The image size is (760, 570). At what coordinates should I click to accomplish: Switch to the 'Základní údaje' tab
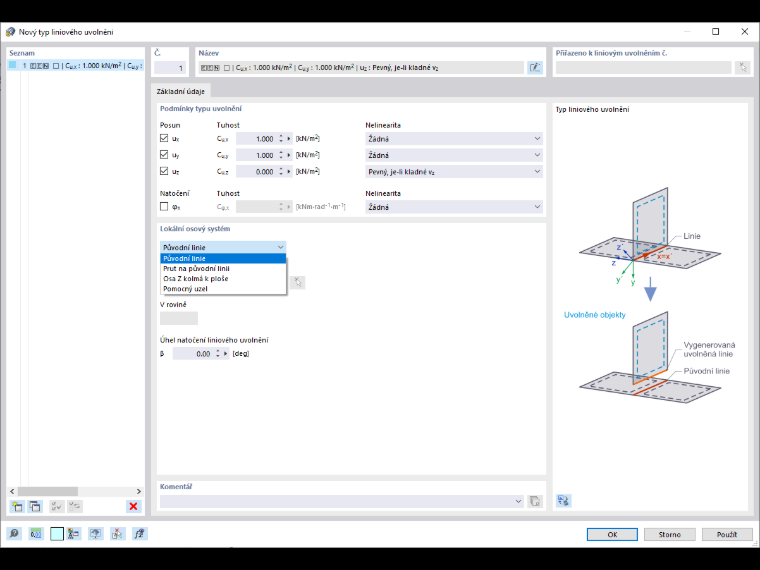tap(181, 91)
